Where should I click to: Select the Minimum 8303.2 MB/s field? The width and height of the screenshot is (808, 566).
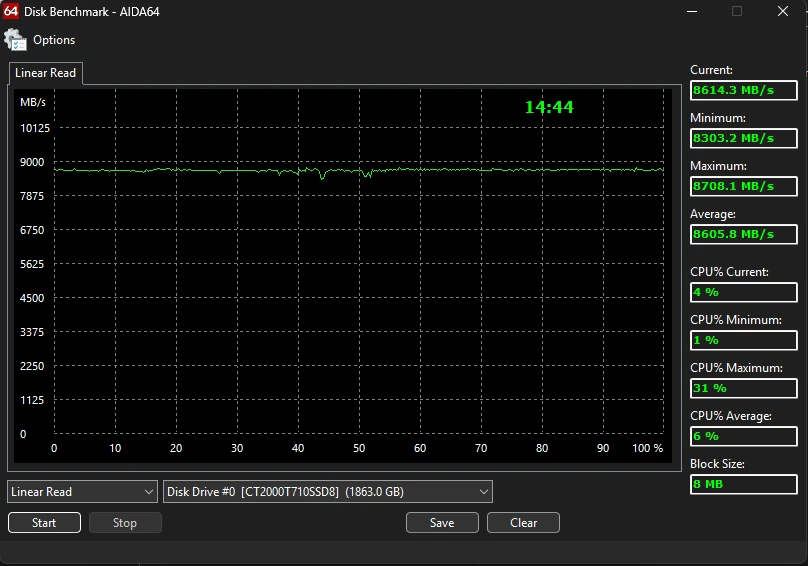(744, 138)
